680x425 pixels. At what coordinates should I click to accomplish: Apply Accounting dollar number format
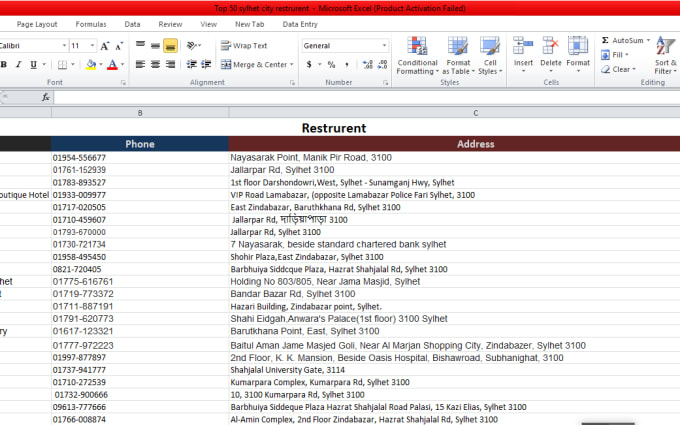[x=309, y=65]
